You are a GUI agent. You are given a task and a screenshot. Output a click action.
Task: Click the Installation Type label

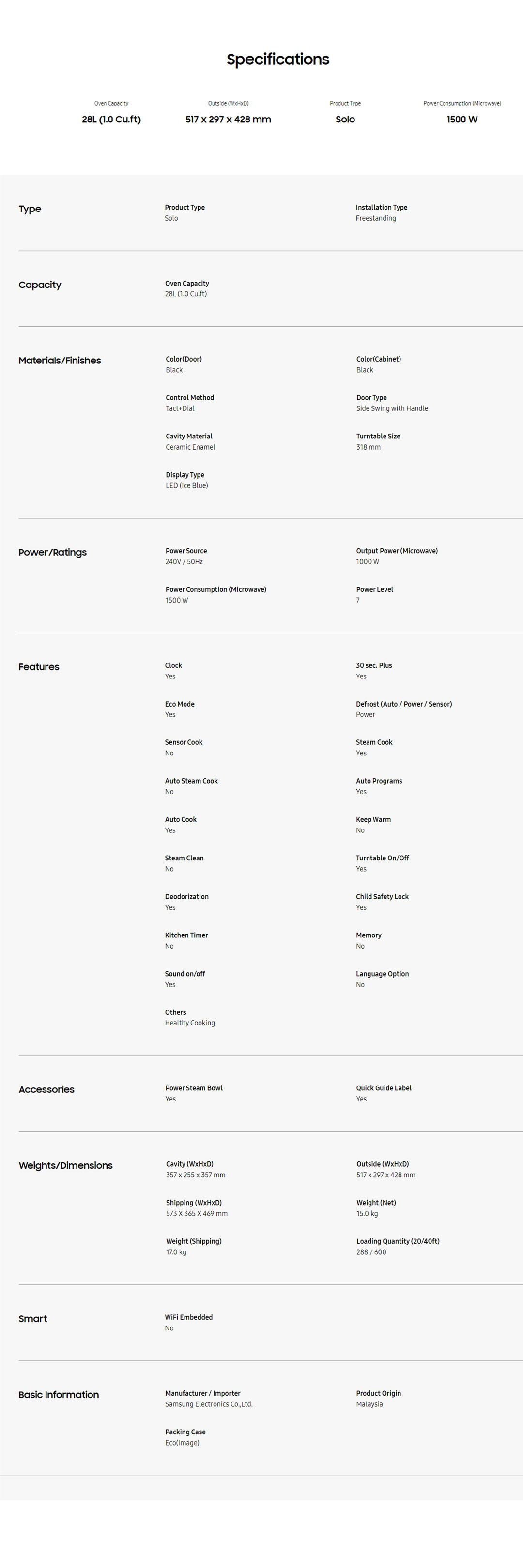381,208
